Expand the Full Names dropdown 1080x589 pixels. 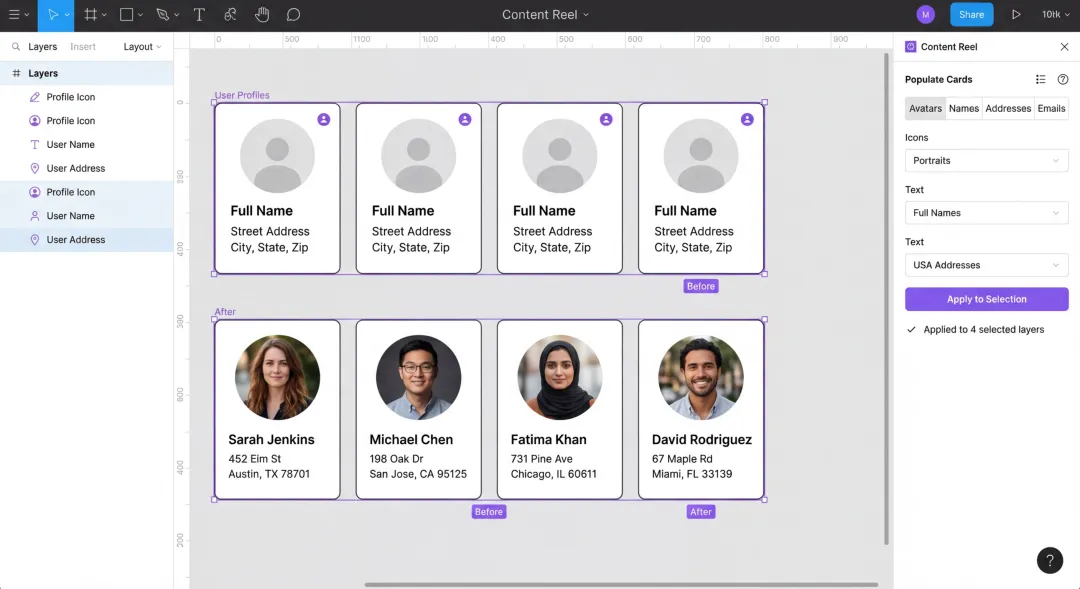[986, 213]
